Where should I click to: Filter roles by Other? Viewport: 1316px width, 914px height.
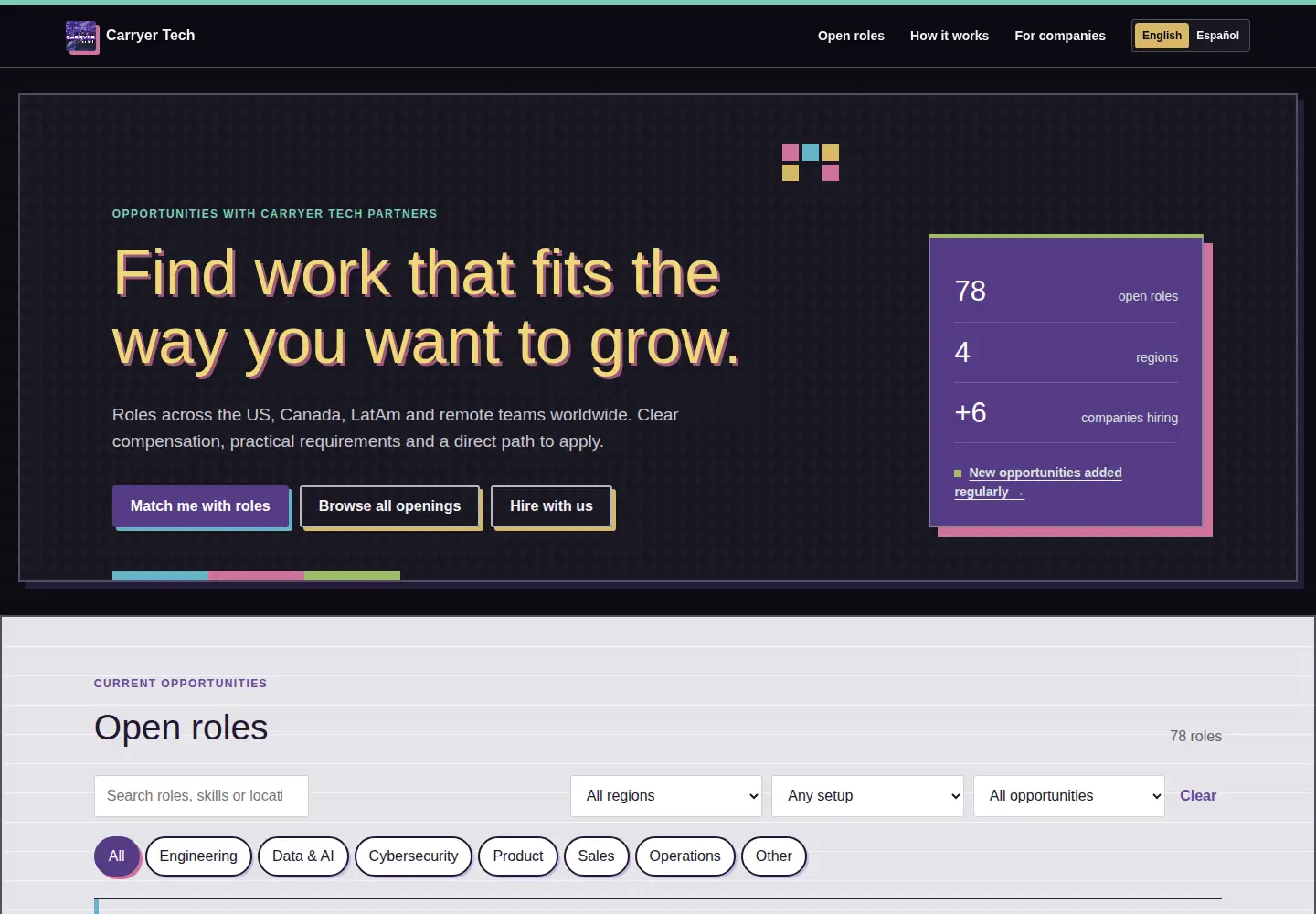click(x=773, y=856)
